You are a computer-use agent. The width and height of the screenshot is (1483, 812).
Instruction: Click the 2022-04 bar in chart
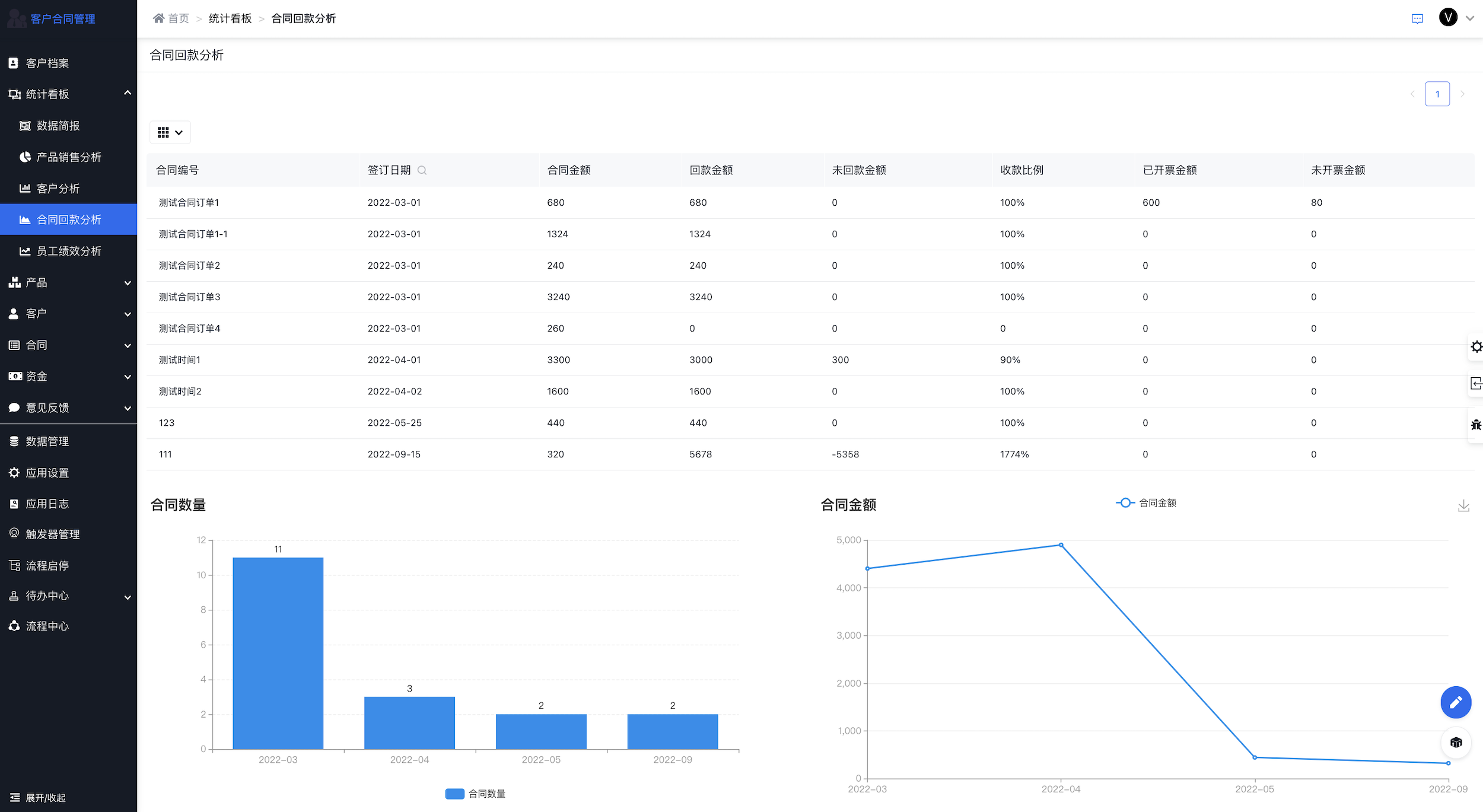pos(409,722)
